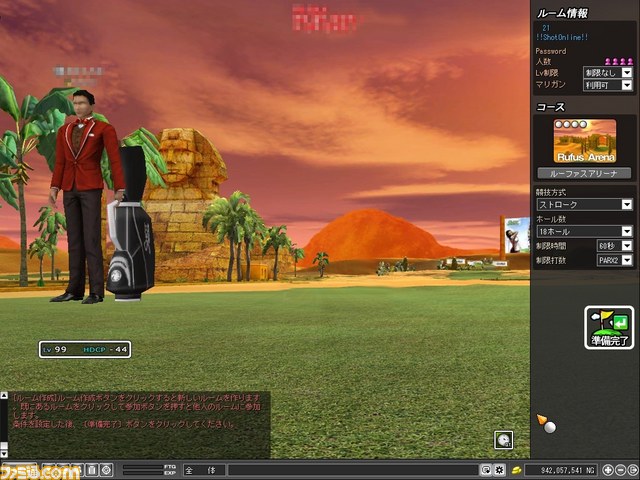Click the minus circle icon in bottom bar
The image size is (640, 480).
coord(620,470)
